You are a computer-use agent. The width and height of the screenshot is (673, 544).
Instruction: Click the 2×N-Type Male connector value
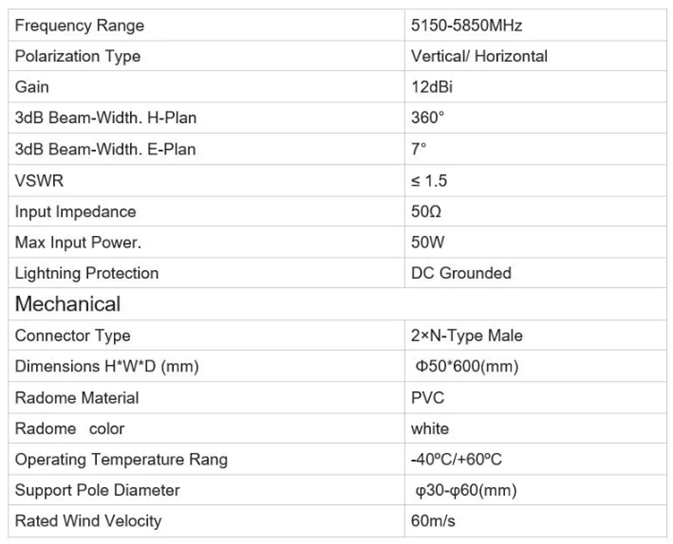tap(466, 335)
